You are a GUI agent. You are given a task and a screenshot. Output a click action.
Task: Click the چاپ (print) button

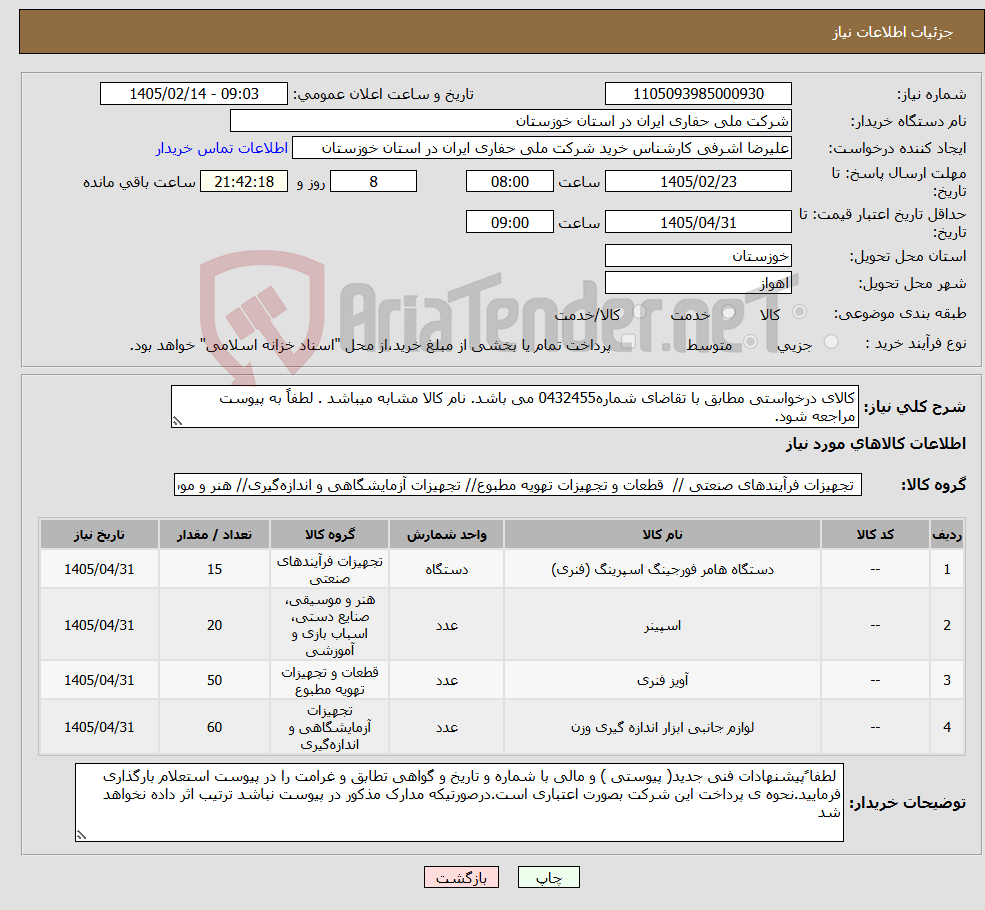(x=548, y=877)
